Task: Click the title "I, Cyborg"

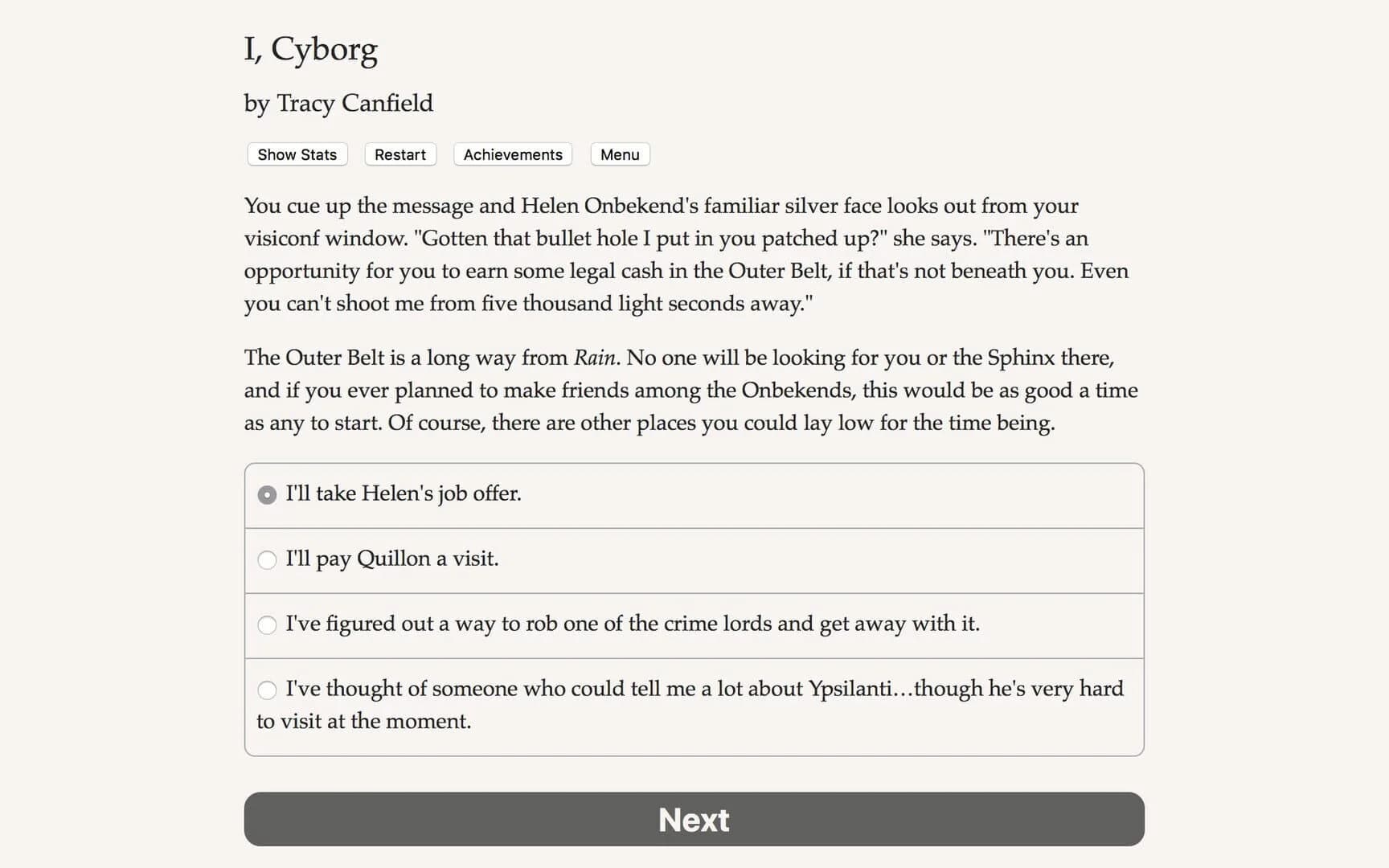Action: [x=312, y=48]
